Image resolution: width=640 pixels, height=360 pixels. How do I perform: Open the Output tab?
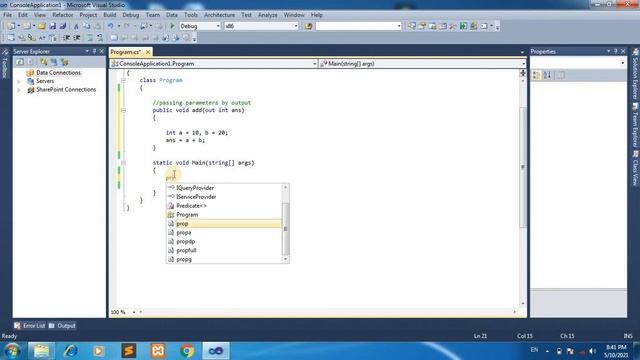point(62,326)
